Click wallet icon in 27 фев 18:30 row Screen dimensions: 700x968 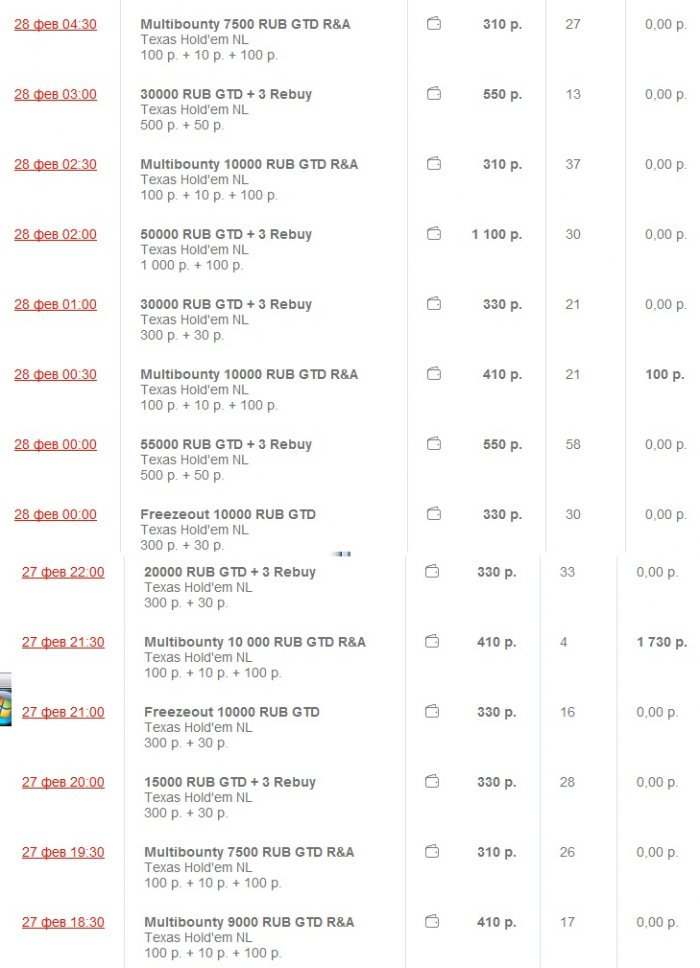tap(432, 922)
